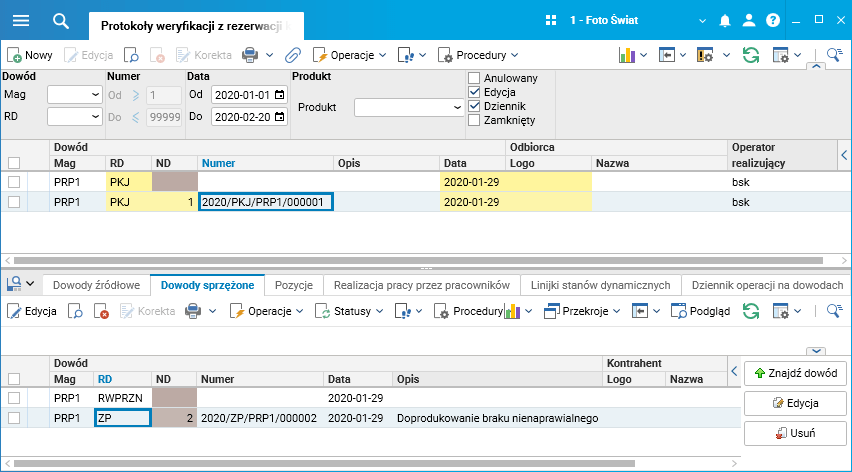Open the Przekroje dropdown

pos(582,311)
